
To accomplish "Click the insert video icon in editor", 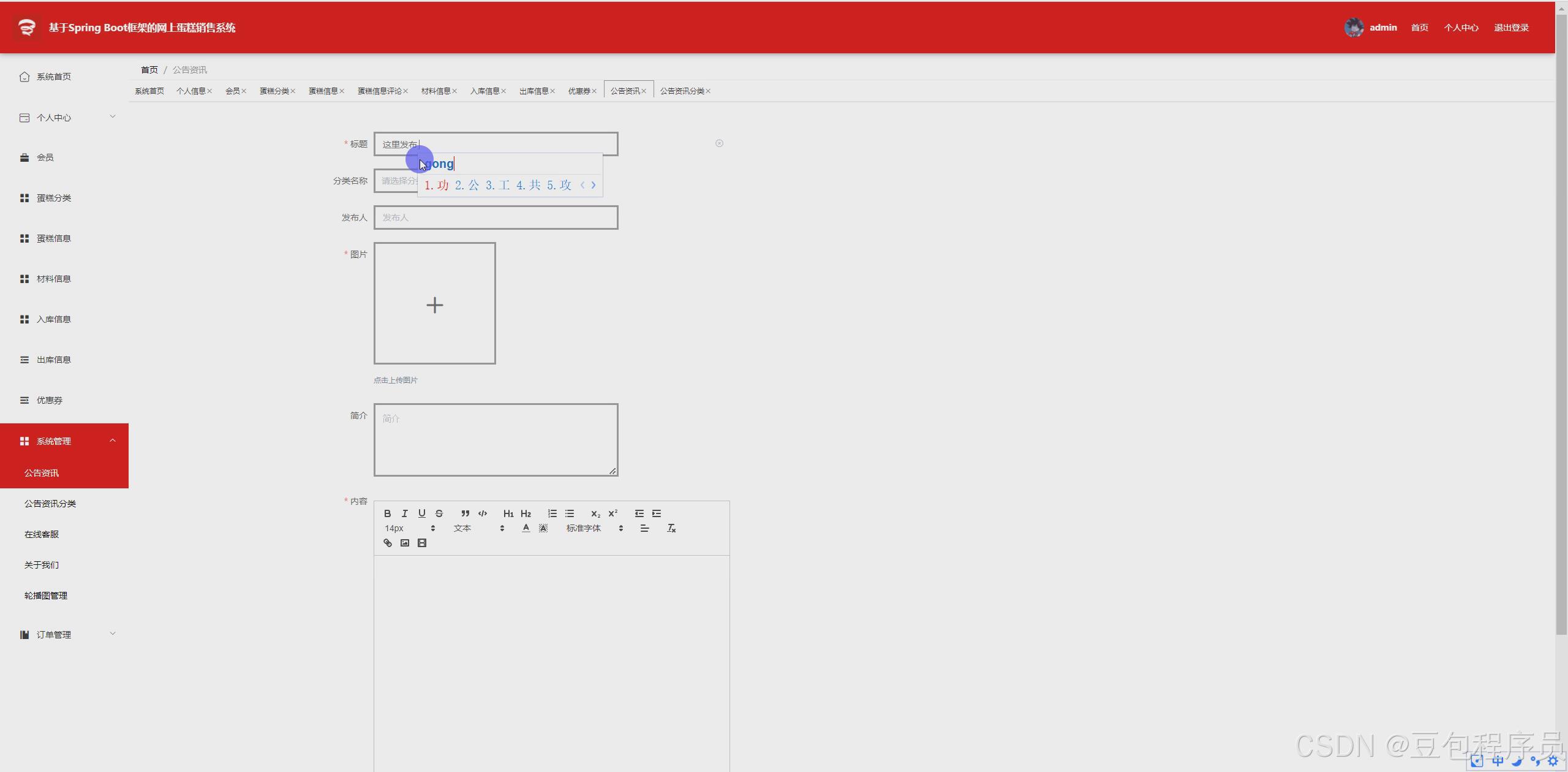I will 421,543.
